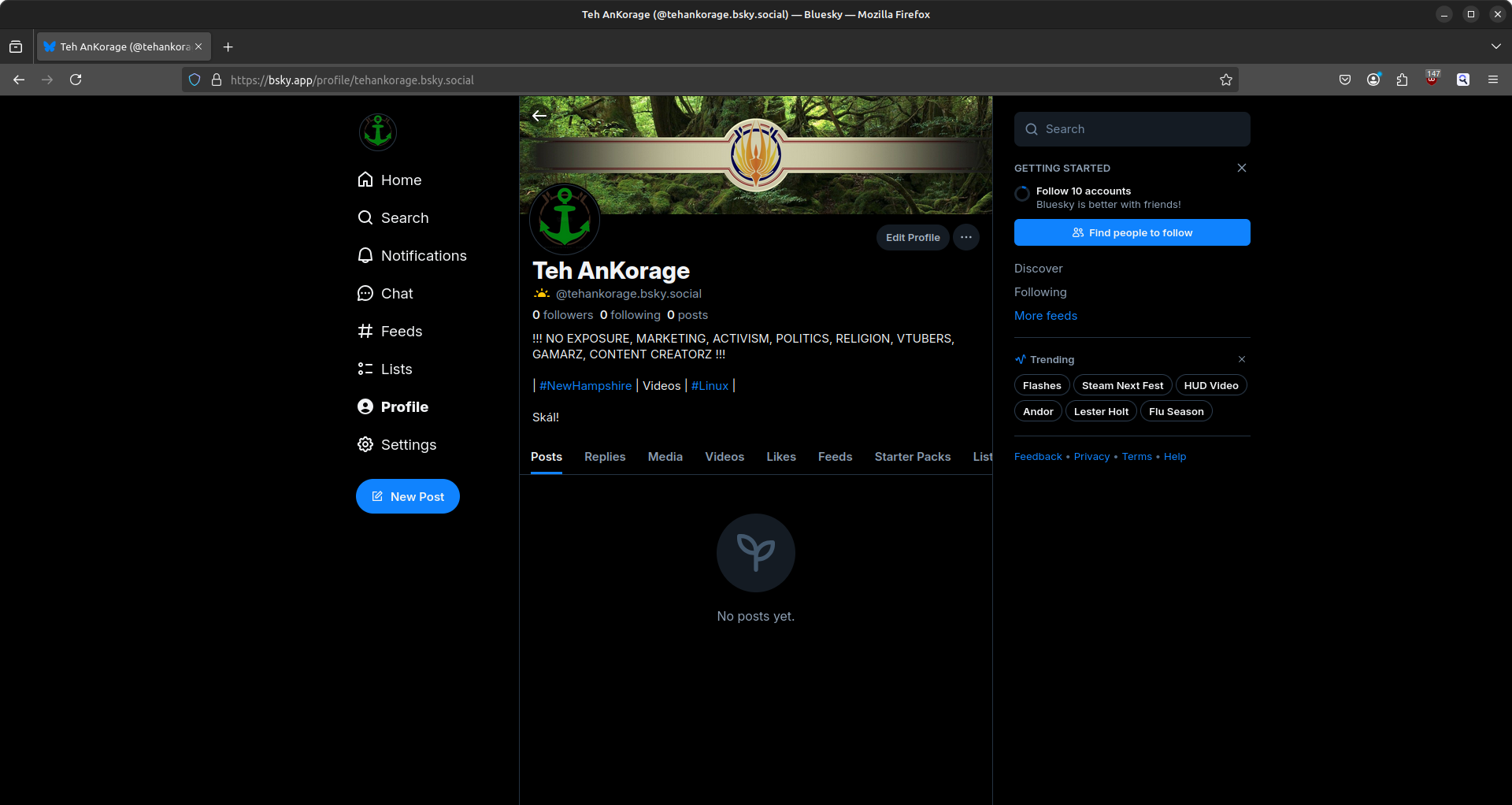Open the Lester Holt trending topic
The width and height of the screenshot is (1512, 805).
pos(1101,411)
